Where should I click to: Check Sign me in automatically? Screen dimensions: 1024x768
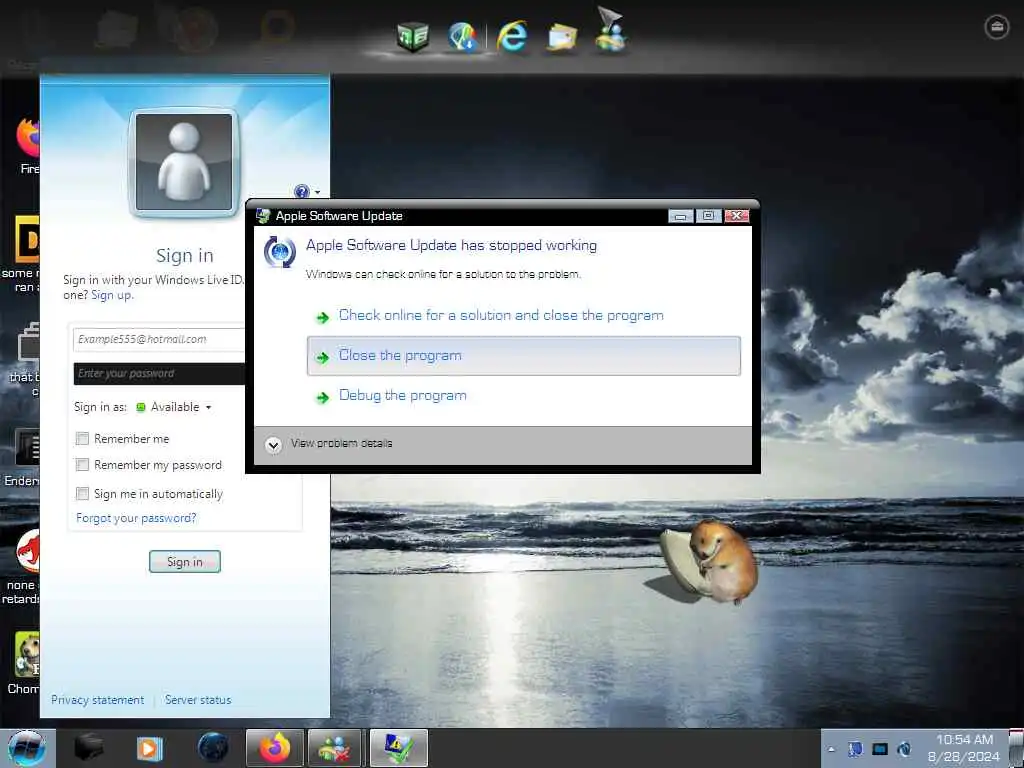82,494
